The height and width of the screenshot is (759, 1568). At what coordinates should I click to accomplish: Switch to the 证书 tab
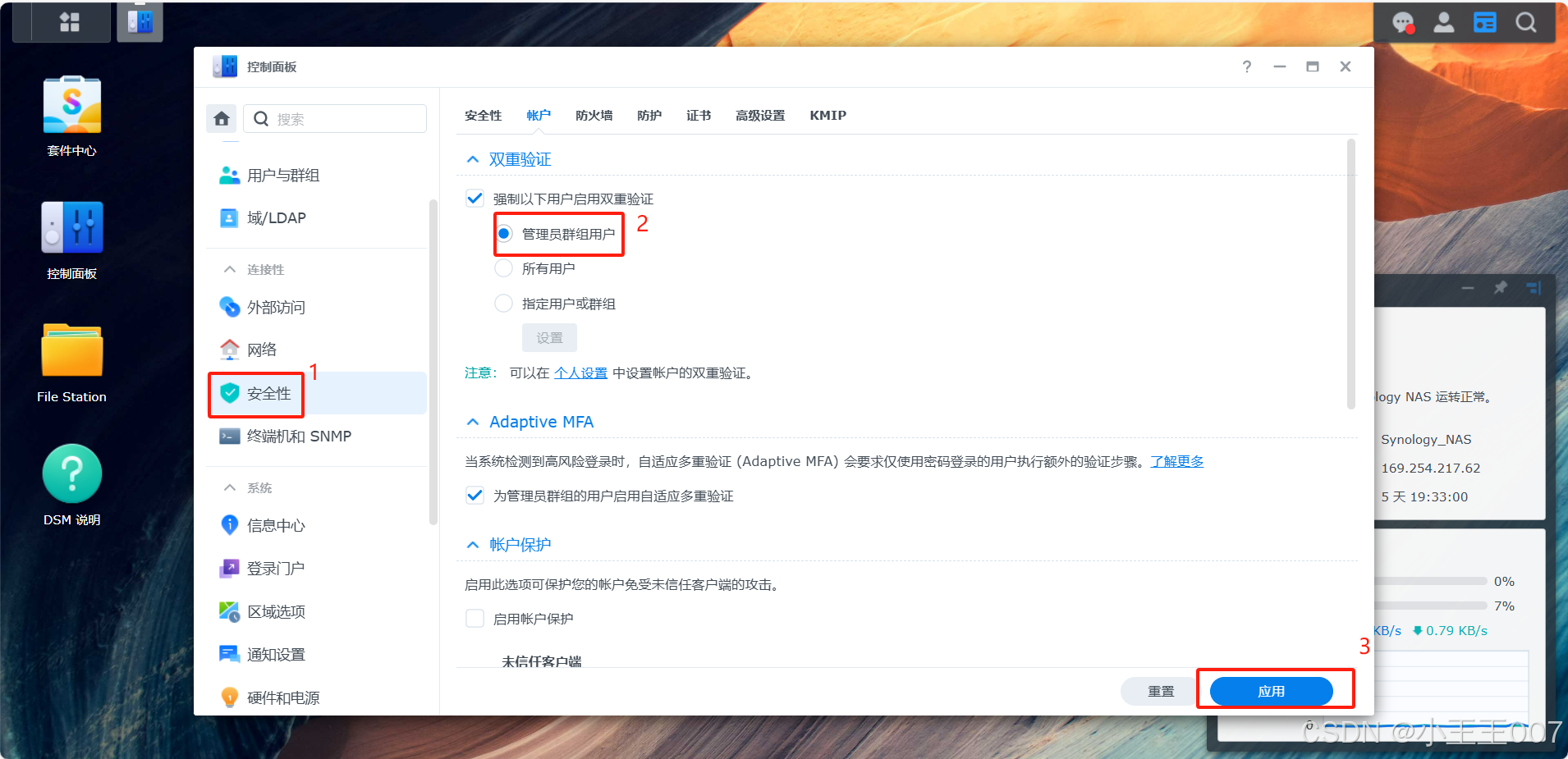[699, 116]
